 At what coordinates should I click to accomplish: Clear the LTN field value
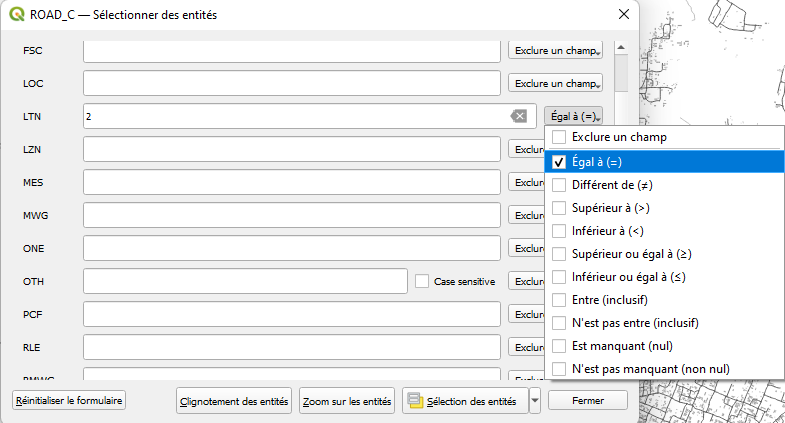coord(519,117)
